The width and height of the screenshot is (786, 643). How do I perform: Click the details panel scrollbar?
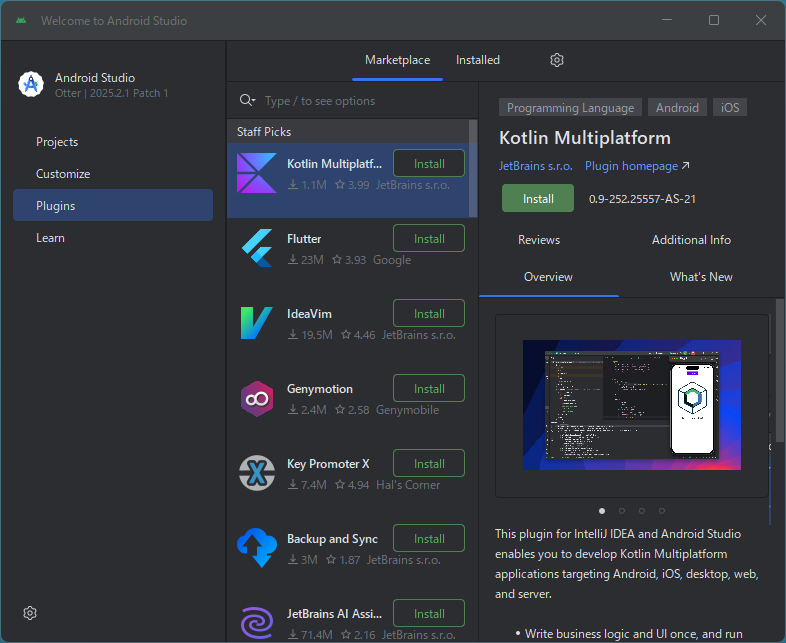pyautogui.click(x=779, y=370)
